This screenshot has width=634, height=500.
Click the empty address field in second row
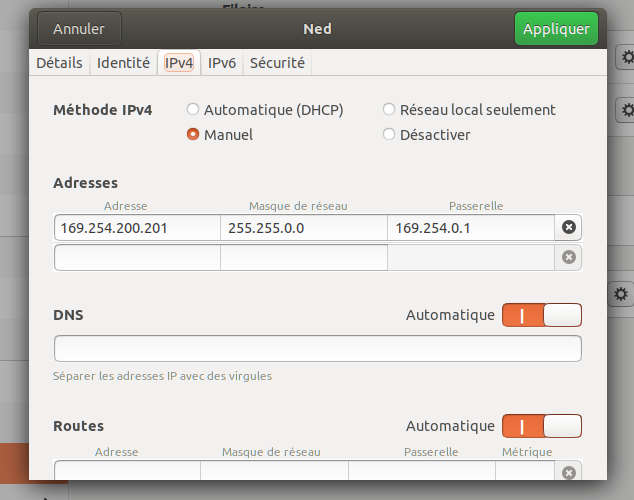click(137, 257)
